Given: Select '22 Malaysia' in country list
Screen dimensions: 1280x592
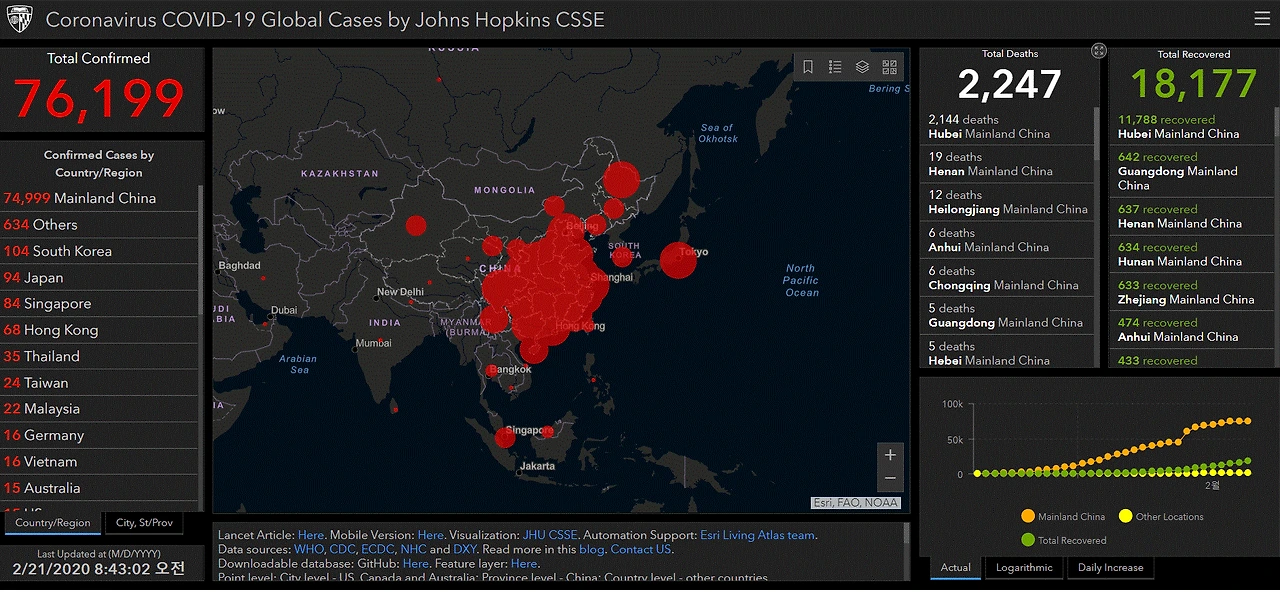Looking at the screenshot, I should [99, 409].
